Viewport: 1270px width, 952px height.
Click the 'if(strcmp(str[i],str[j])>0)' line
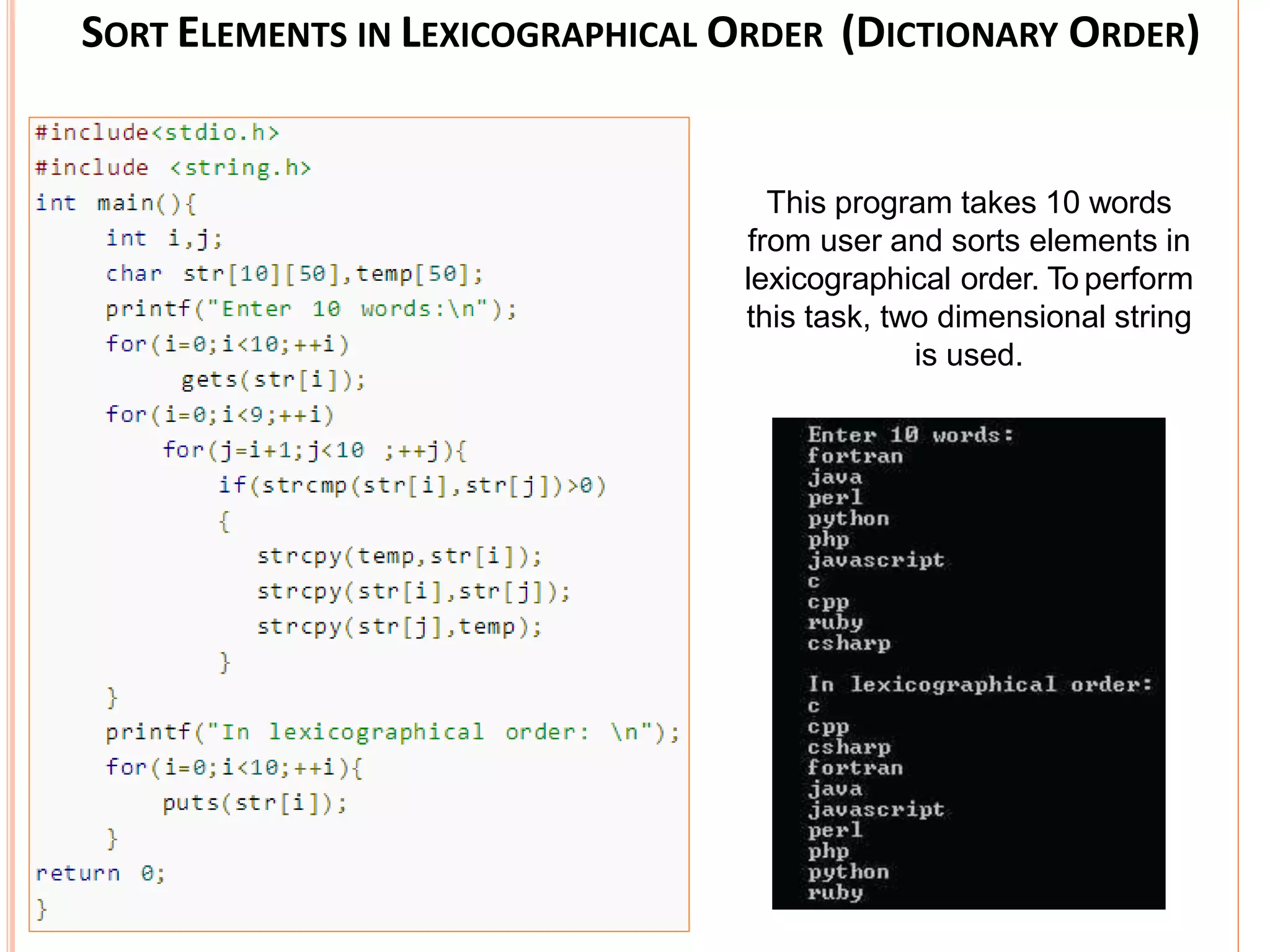[412, 485]
